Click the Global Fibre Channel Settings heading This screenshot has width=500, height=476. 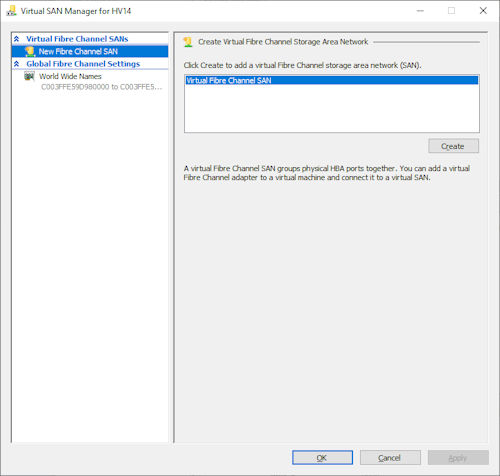click(x=83, y=64)
